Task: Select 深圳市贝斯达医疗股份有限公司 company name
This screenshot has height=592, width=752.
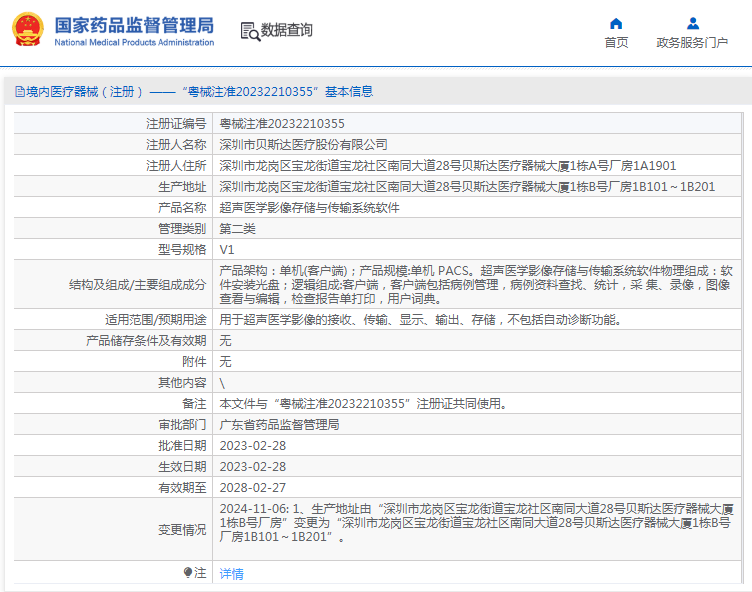Action: click(304, 145)
